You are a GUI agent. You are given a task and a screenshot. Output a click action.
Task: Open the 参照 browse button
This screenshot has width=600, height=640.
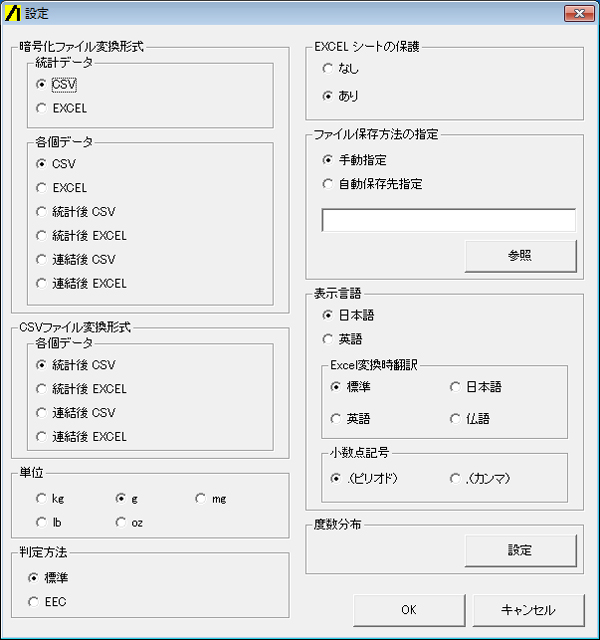520,256
